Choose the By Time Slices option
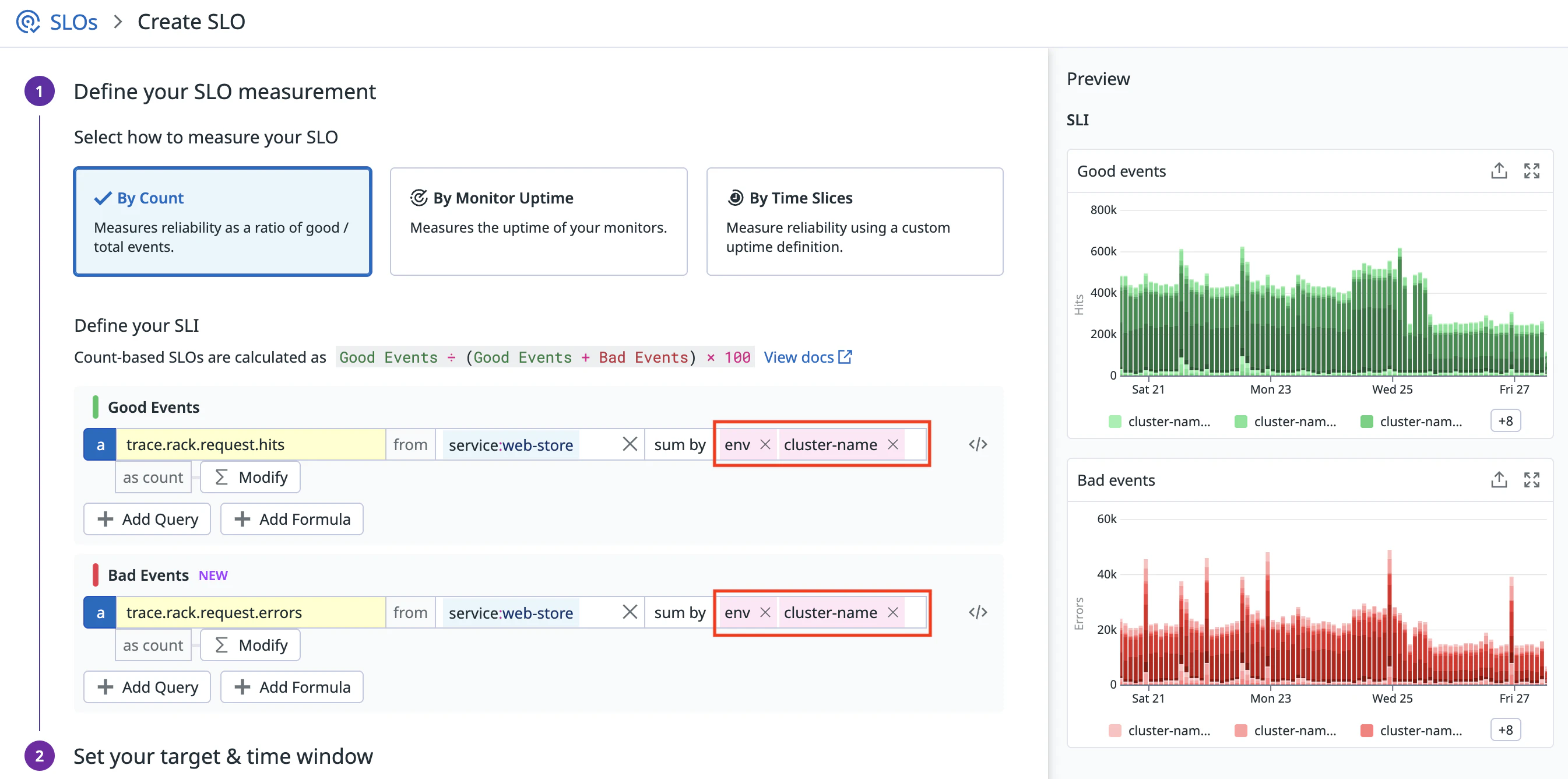This screenshot has height=779, width=1568. [854, 222]
